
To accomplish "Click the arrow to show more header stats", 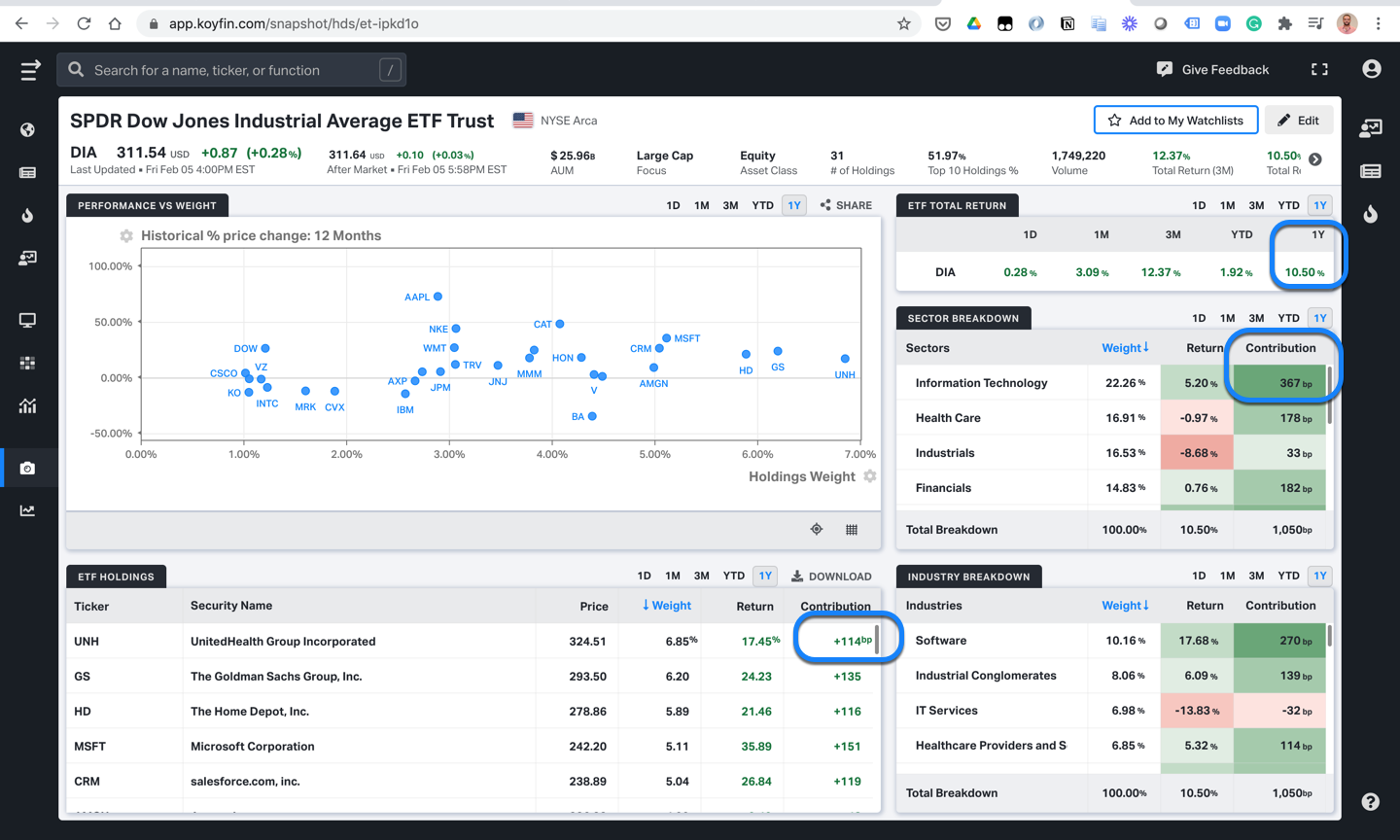I will coord(1315,159).
